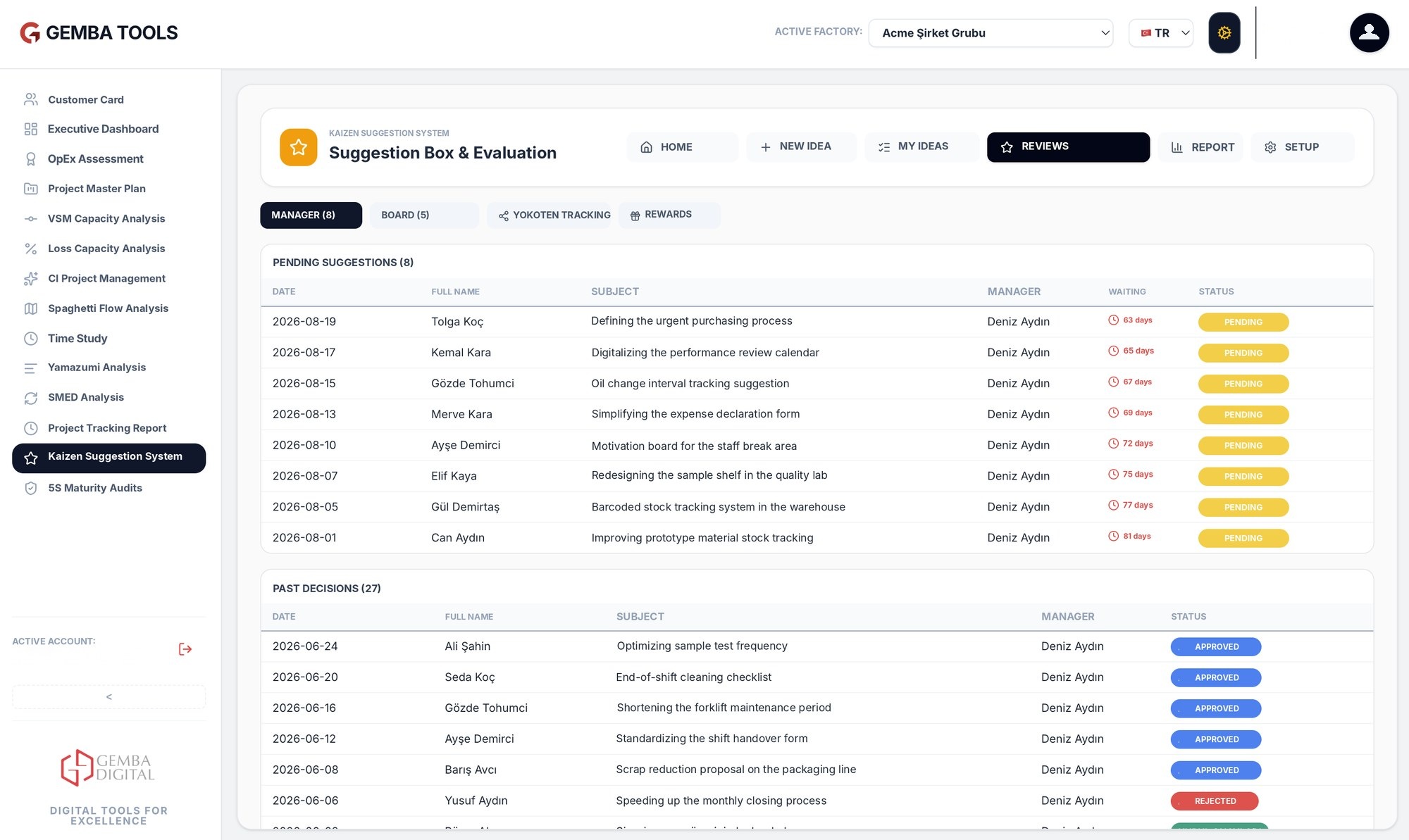The height and width of the screenshot is (840, 1409).
Task: Open the Report section
Action: pyautogui.click(x=1201, y=147)
